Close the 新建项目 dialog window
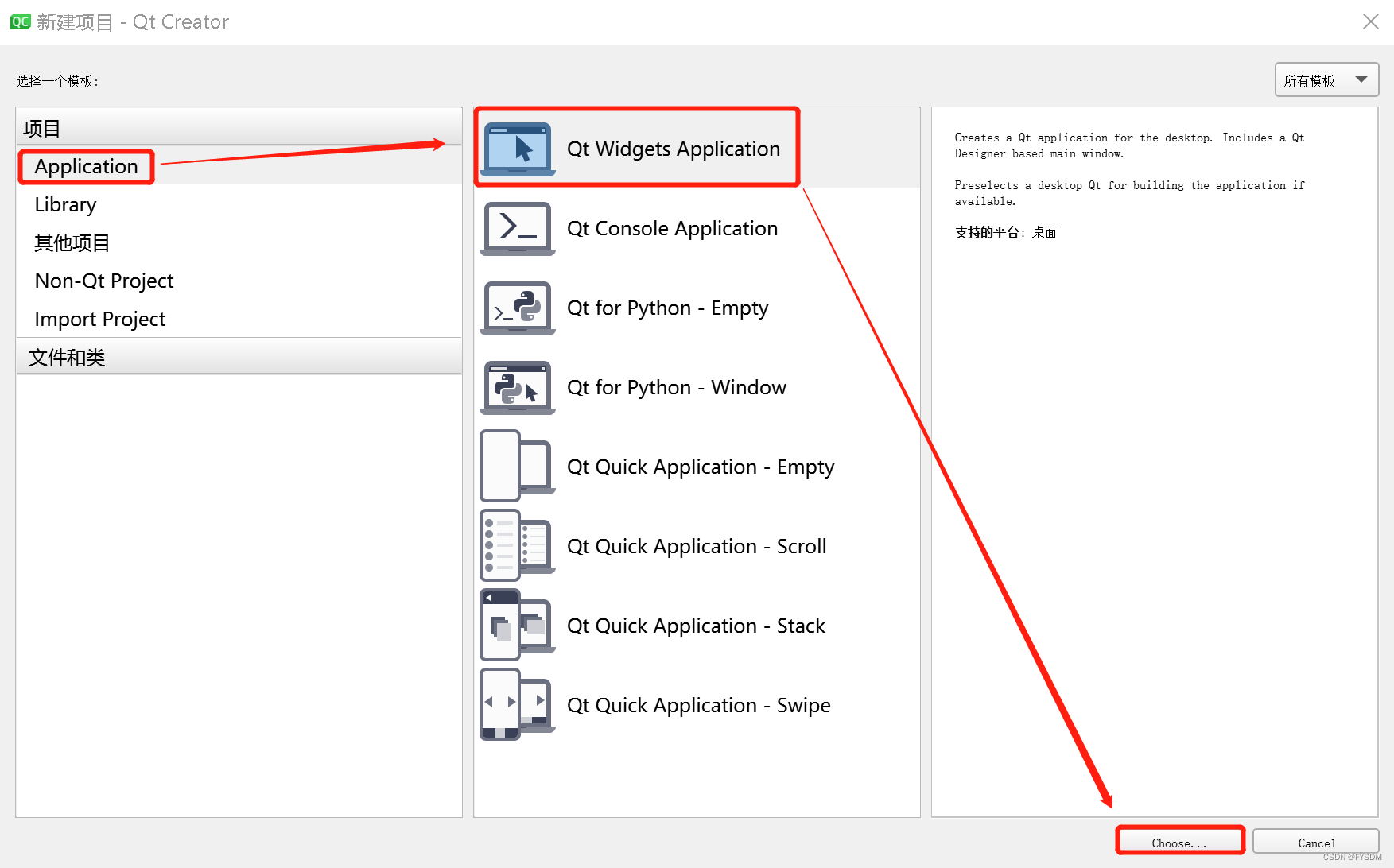 coord(1370,21)
